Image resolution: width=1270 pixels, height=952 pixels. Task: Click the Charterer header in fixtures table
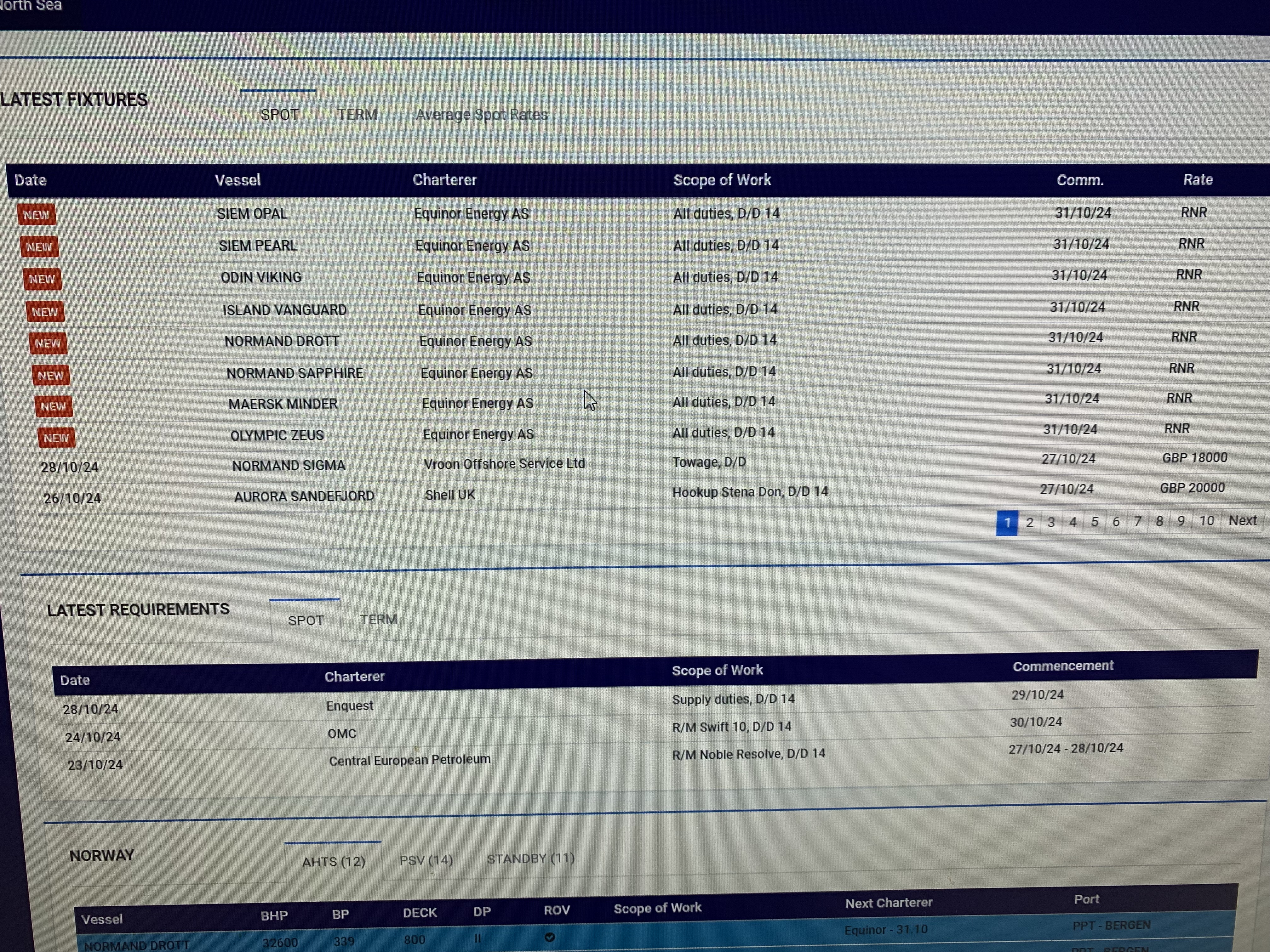pyautogui.click(x=445, y=180)
